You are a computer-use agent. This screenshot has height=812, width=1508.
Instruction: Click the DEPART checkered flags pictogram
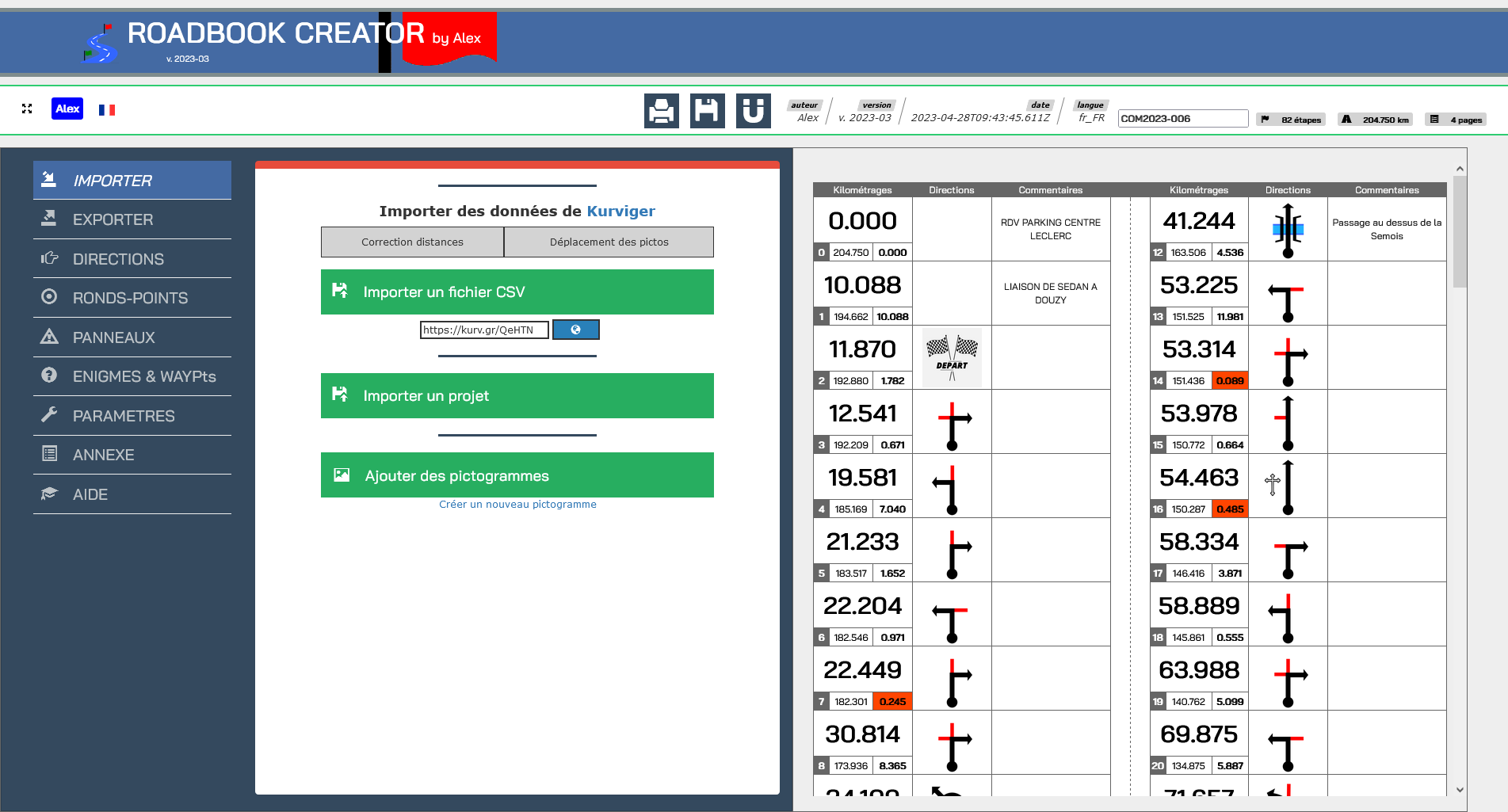coord(952,357)
